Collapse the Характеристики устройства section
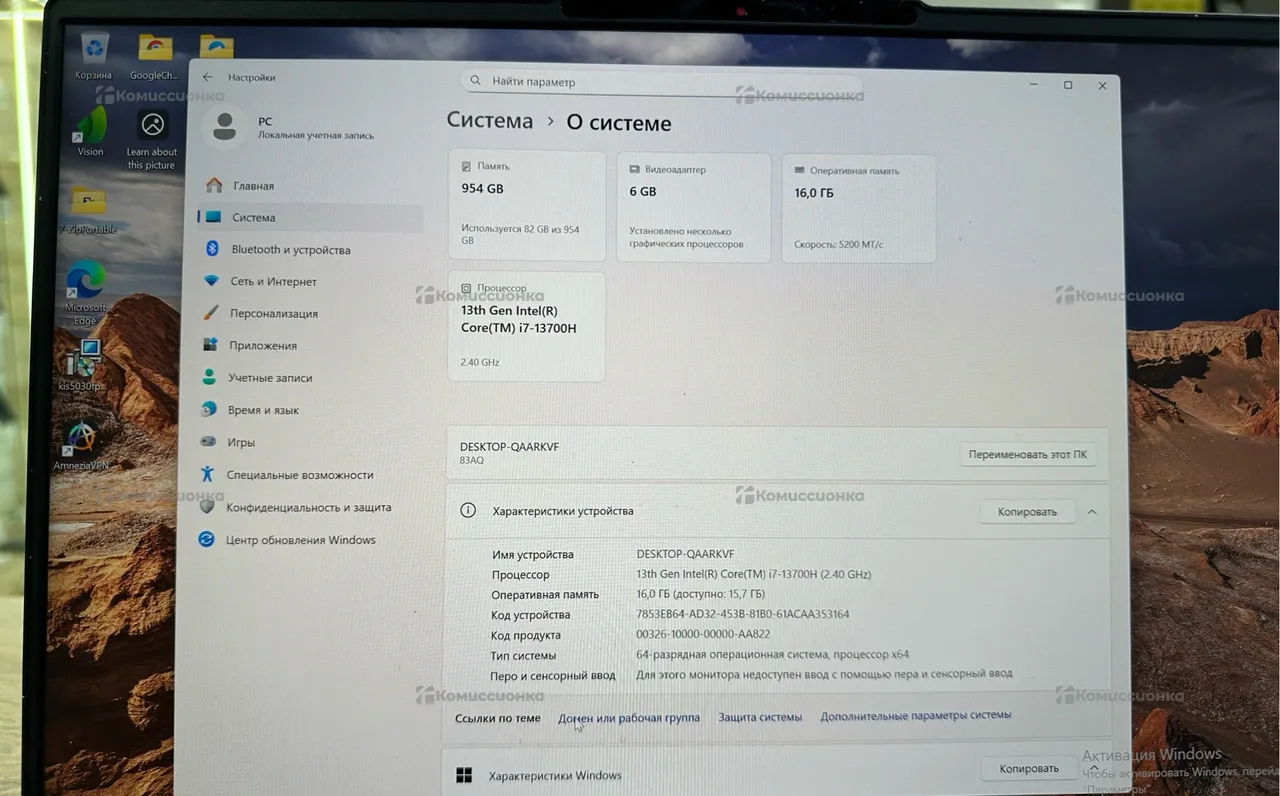Screen dimensions: 1280x796 pos(1091,512)
